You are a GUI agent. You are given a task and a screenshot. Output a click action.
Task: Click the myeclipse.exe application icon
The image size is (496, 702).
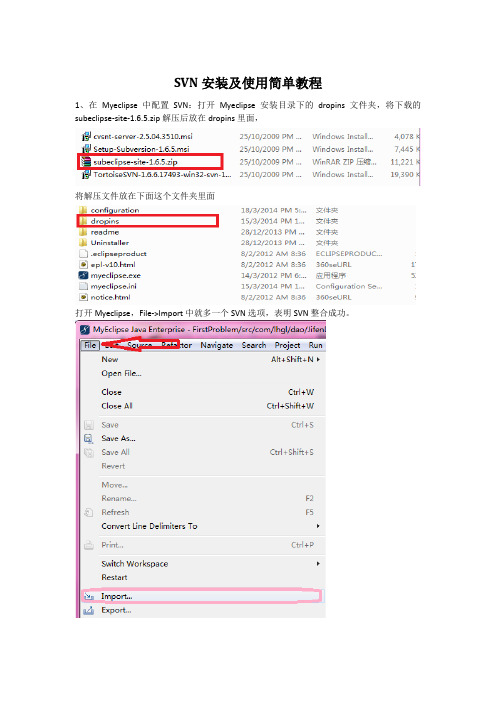83,275
